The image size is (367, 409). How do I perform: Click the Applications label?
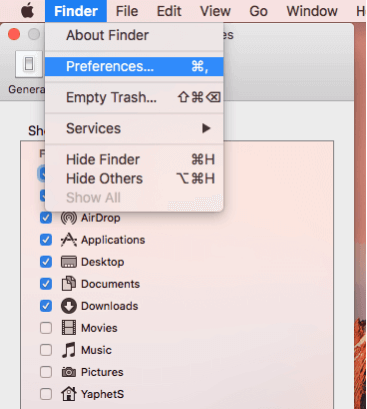click(113, 240)
